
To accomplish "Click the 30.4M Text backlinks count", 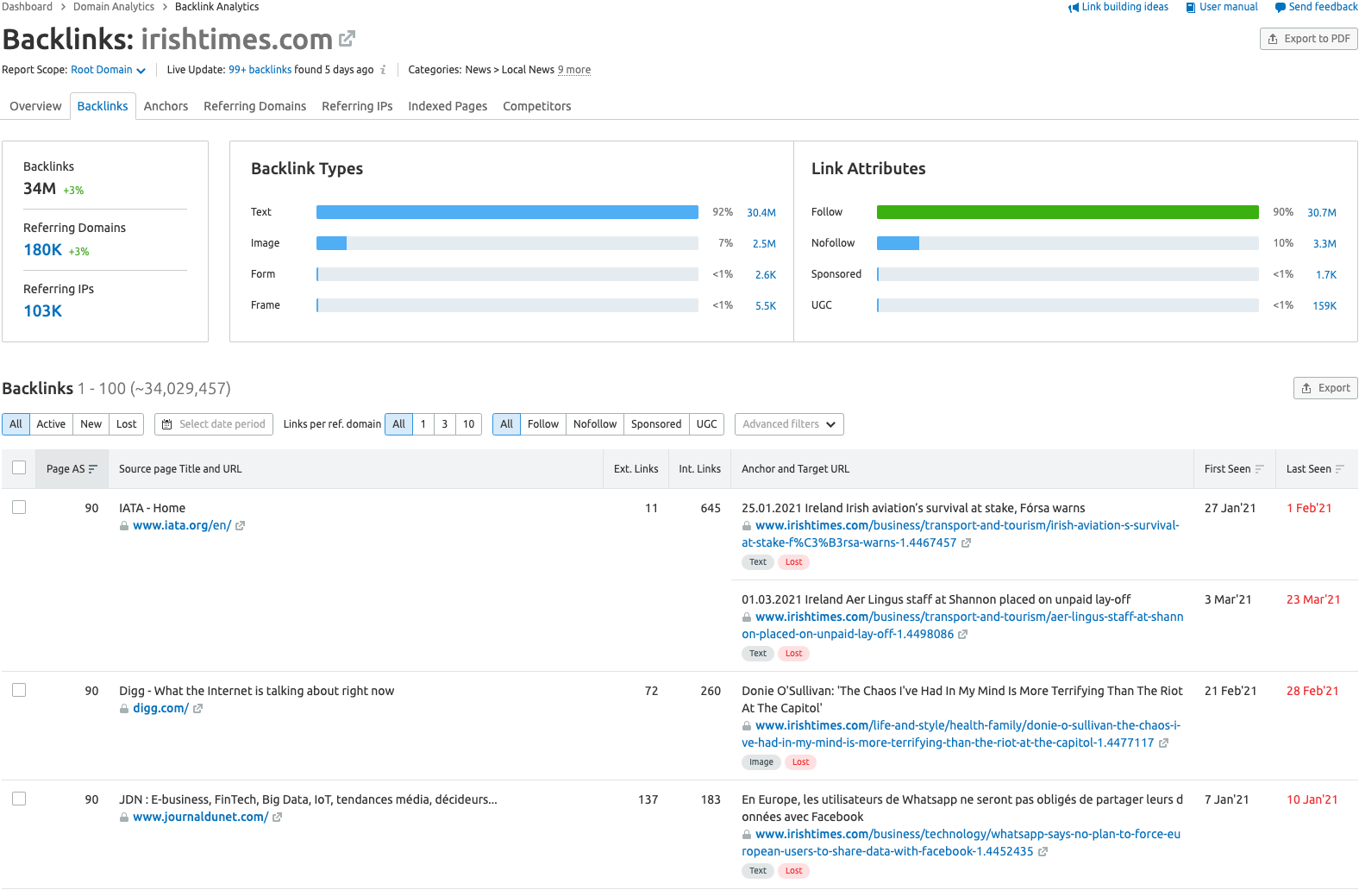I will (761, 213).
